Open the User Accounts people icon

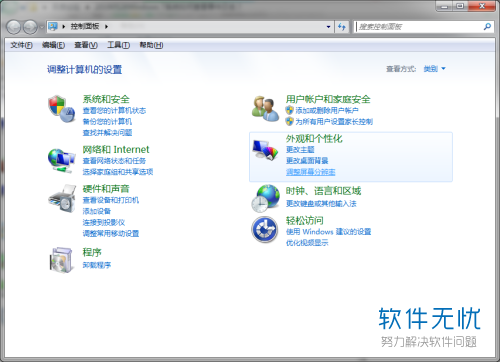[266, 109]
